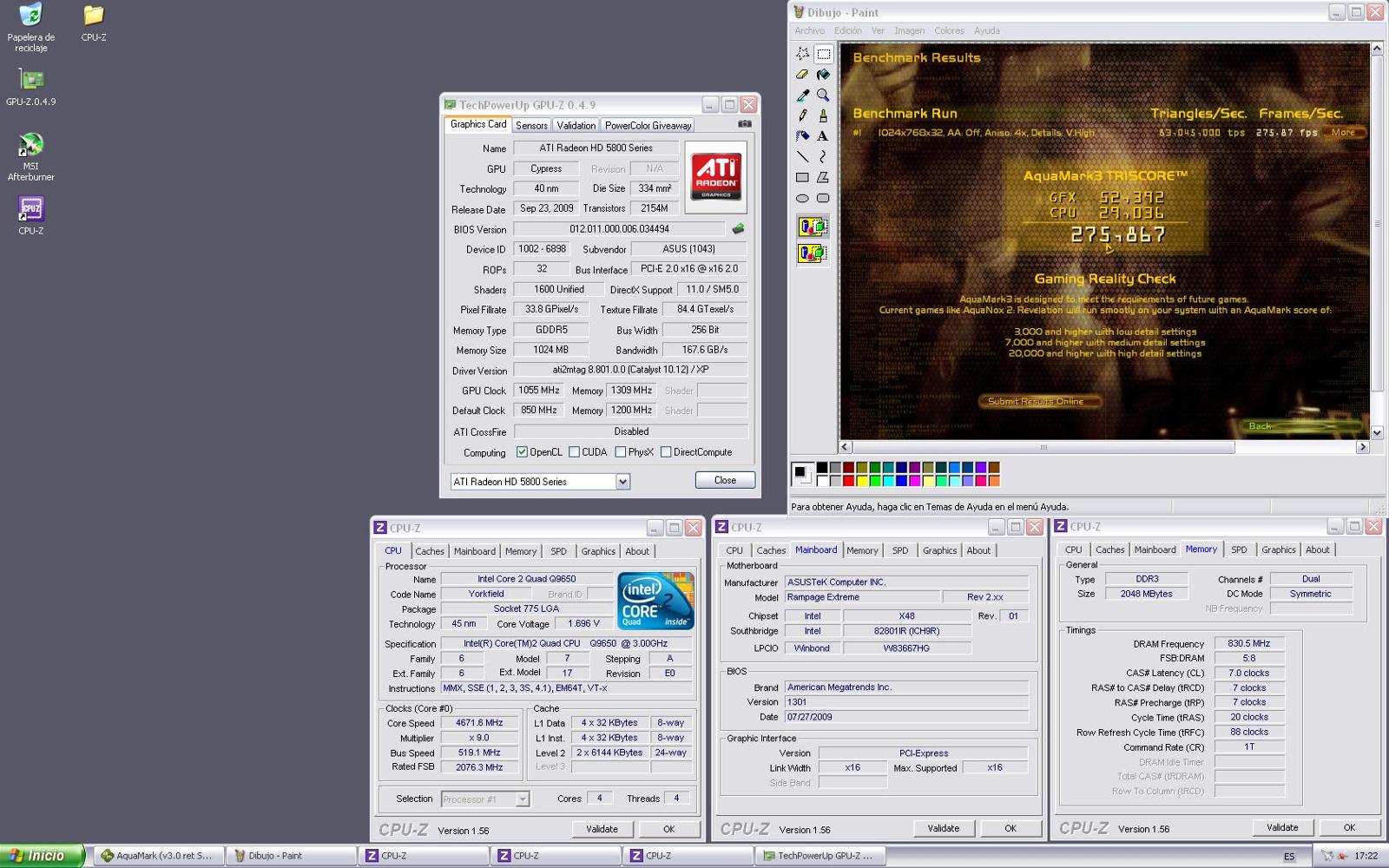The width and height of the screenshot is (1389, 868).
Task: Click OK in the CPU-Z Memory window
Action: pos(1349,827)
